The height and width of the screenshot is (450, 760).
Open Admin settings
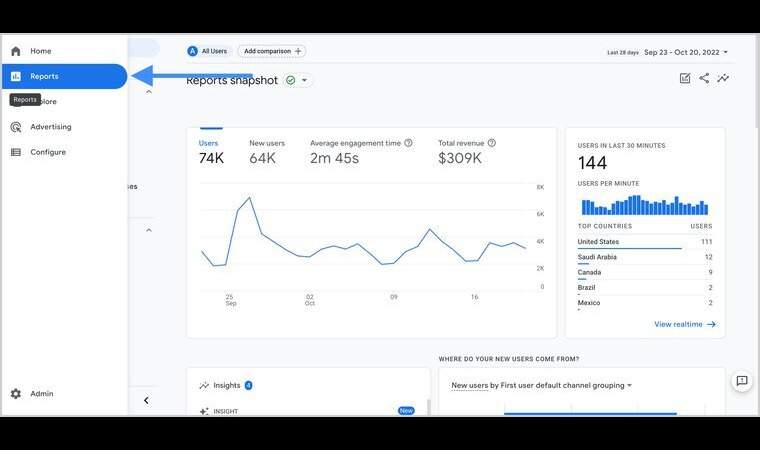[x=64, y=393]
